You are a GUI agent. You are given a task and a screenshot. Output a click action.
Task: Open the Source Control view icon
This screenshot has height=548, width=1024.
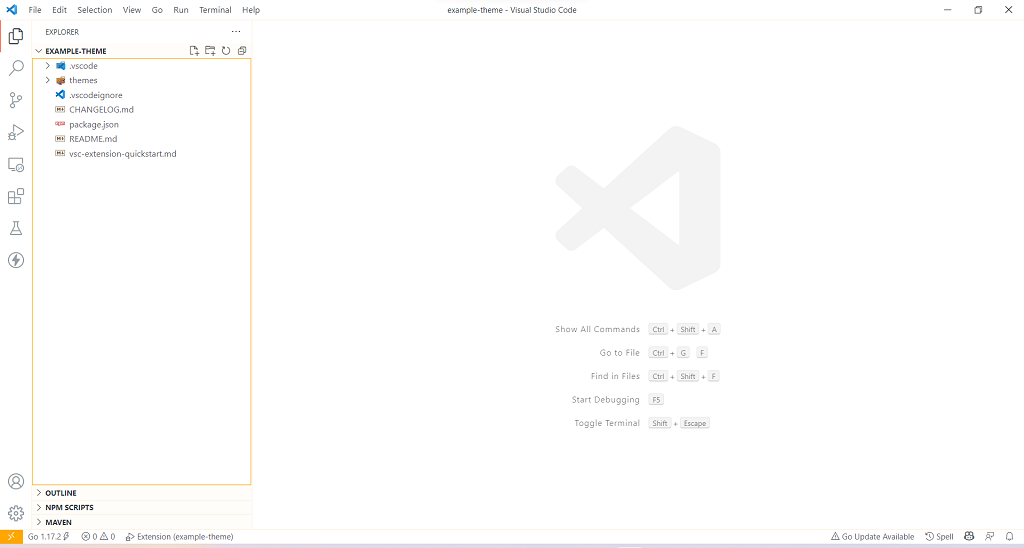[16, 100]
